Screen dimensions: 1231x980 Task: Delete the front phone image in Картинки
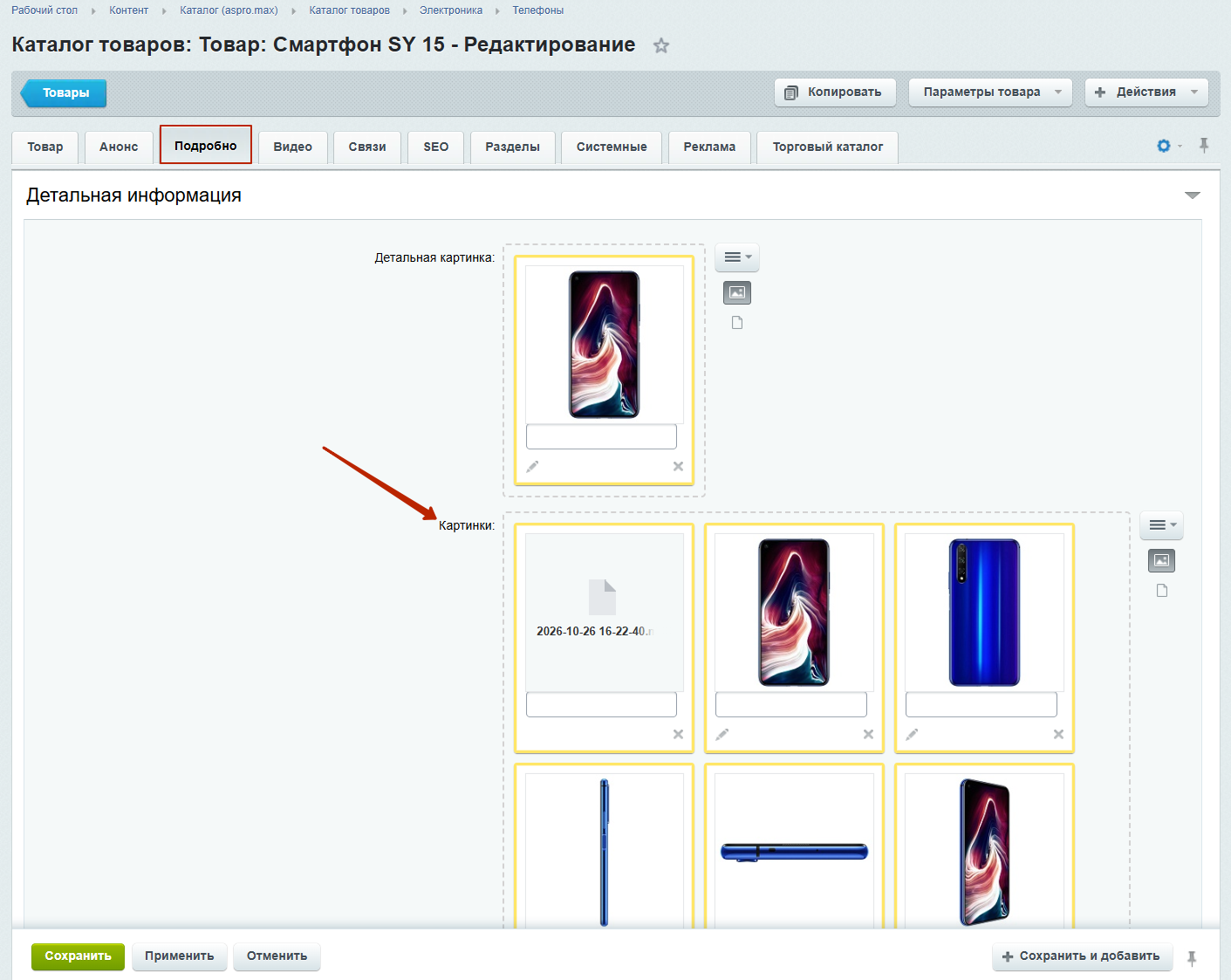click(868, 735)
